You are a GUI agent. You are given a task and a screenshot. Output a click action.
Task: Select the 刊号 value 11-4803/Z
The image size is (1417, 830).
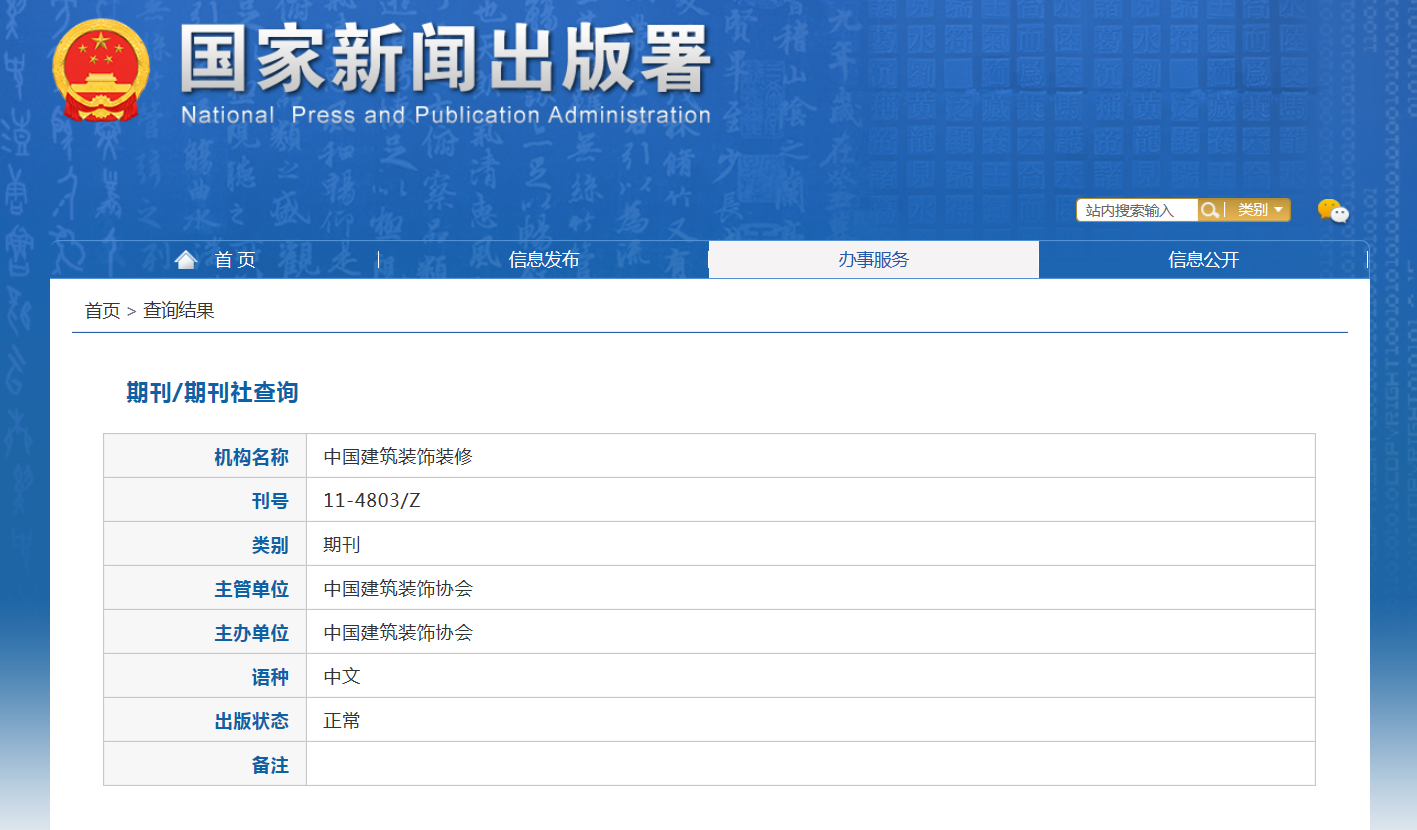click(x=372, y=501)
